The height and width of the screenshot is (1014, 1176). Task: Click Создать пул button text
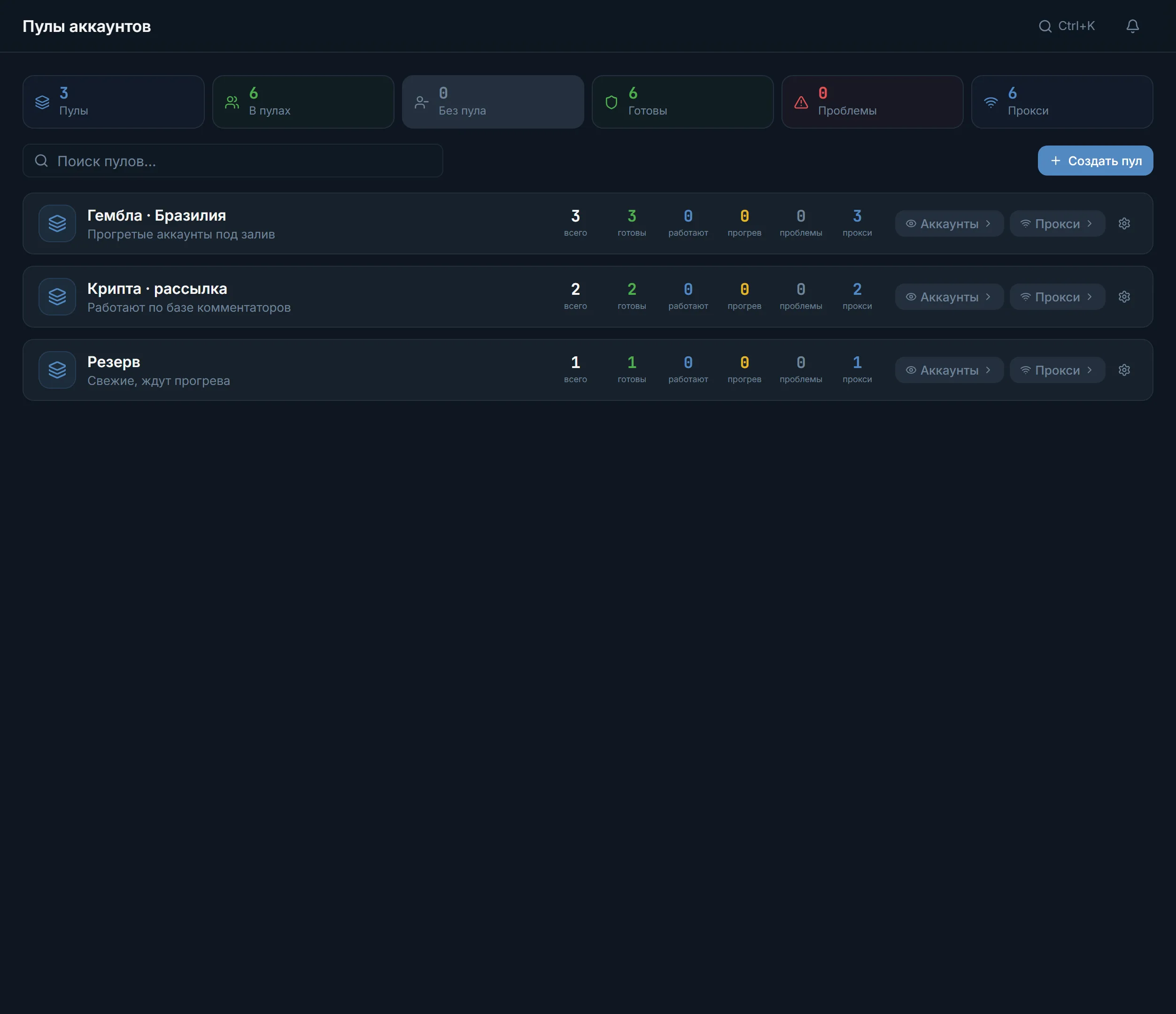1105,161
